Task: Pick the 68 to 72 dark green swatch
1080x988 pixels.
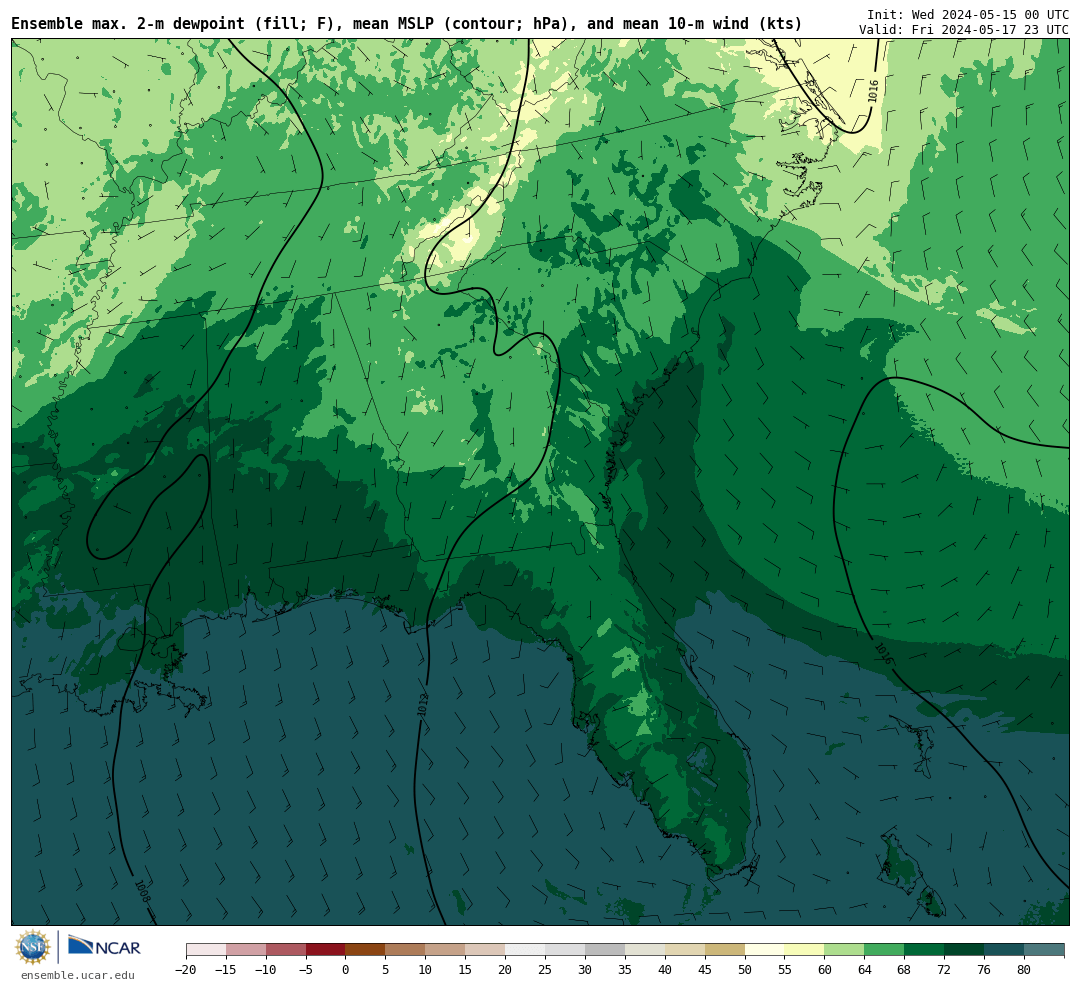Action: pyautogui.click(x=924, y=949)
